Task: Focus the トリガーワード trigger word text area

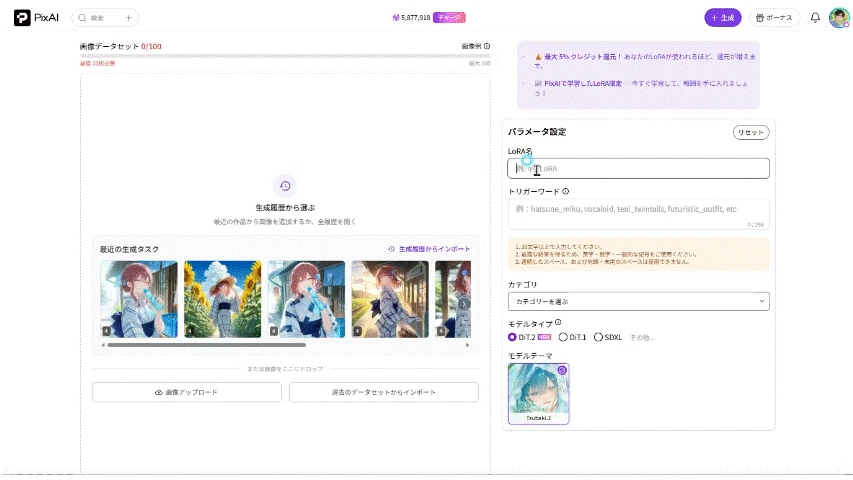Action: tap(638, 214)
